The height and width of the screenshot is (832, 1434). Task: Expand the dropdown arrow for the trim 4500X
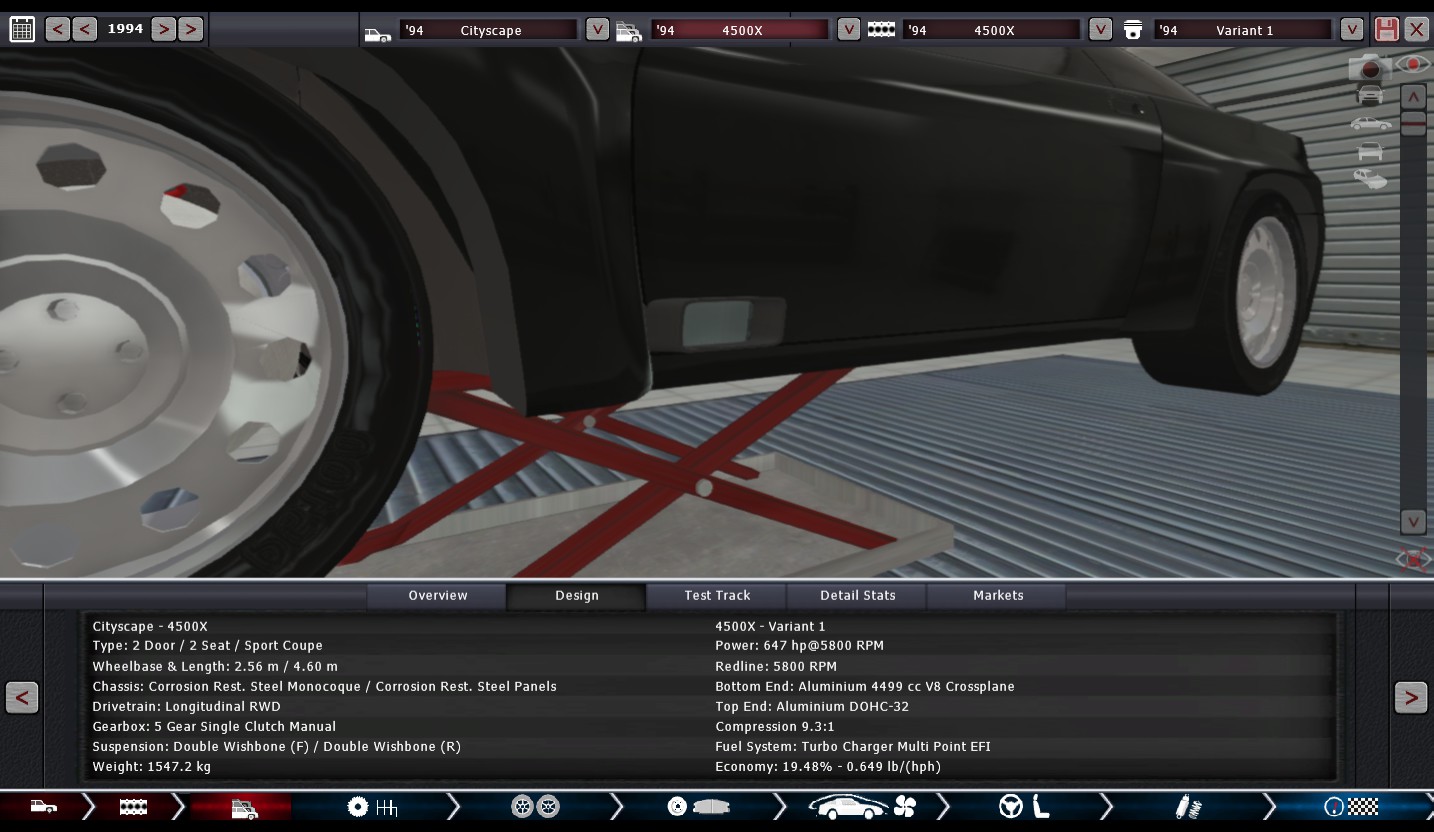coord(849,29)
